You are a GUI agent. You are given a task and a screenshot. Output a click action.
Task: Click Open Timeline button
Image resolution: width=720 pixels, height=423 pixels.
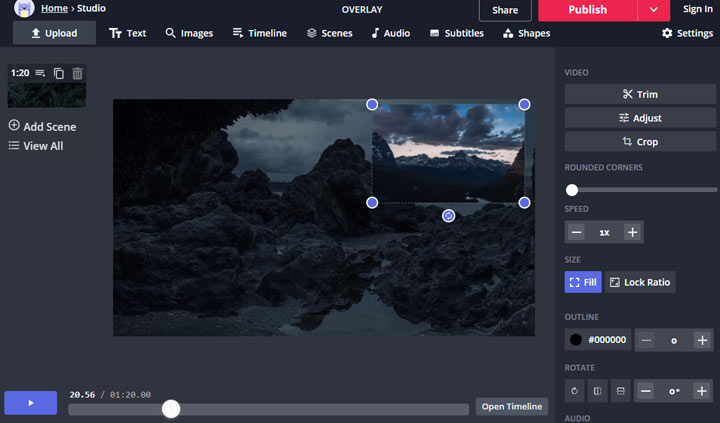[x=512, y=406]
